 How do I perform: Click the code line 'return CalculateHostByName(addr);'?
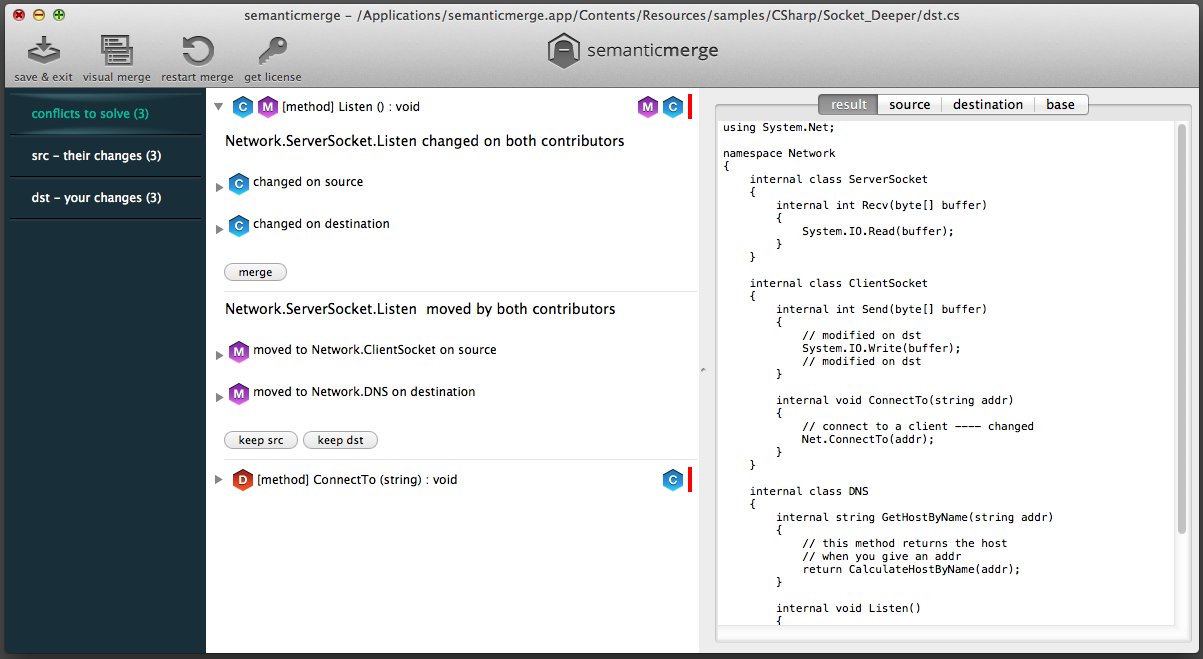point(911,569)
